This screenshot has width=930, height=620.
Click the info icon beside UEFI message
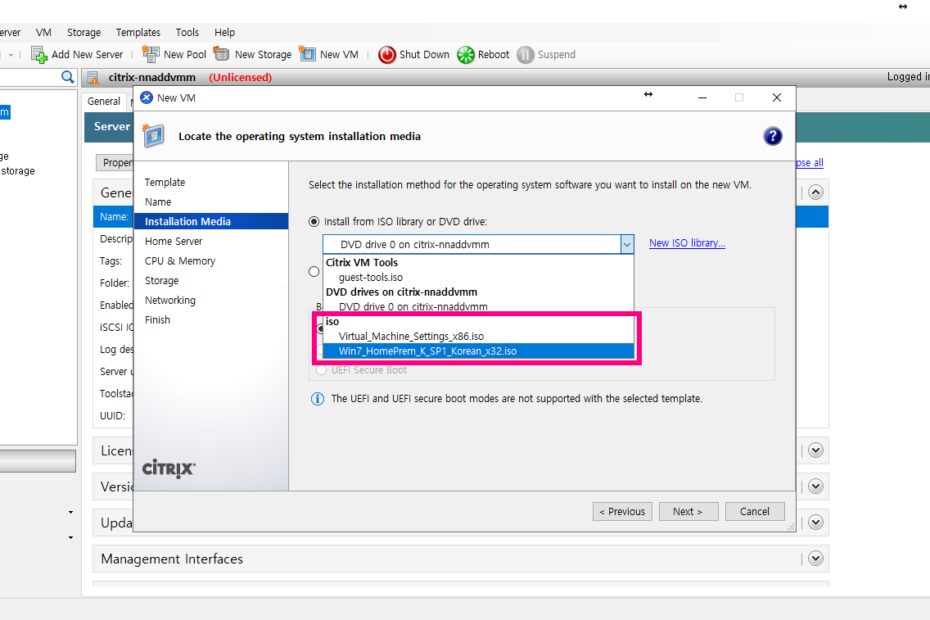pos(317,399)
